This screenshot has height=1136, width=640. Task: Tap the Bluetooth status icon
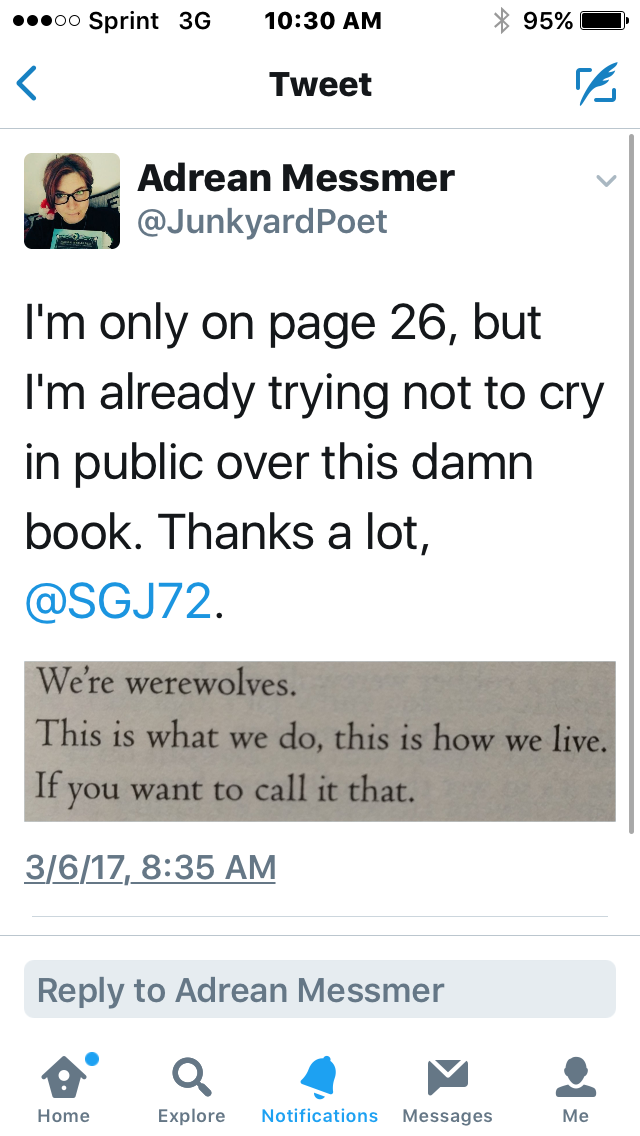[x=501, y=20]
